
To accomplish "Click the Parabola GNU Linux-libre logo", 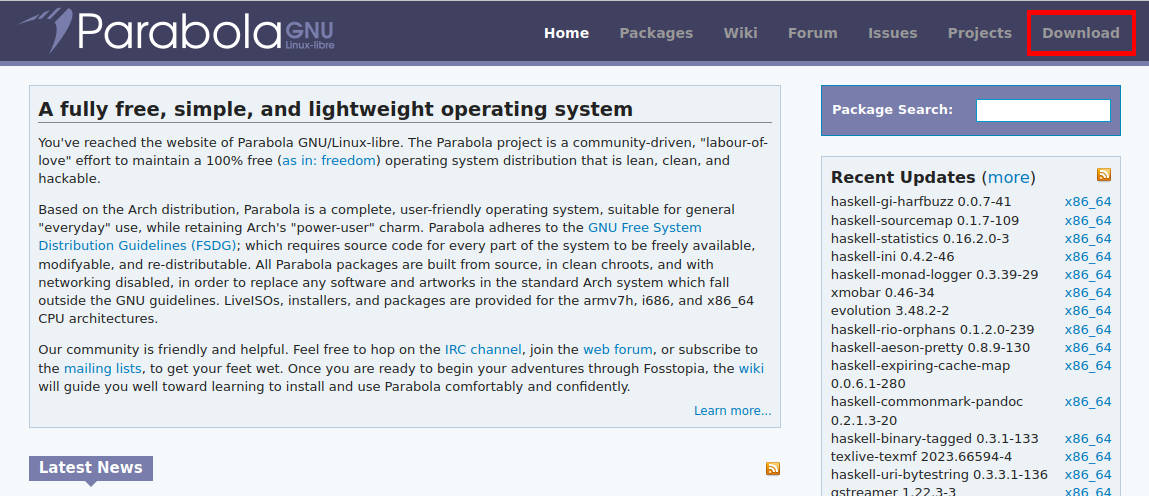I will tap(176, 32).
